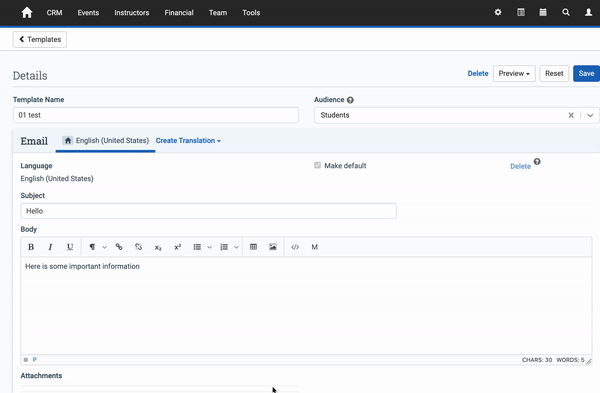Click the M merge fields button
Image resolution: width=600 pixels, height=393 pixels.
click(x=315, y=247)
